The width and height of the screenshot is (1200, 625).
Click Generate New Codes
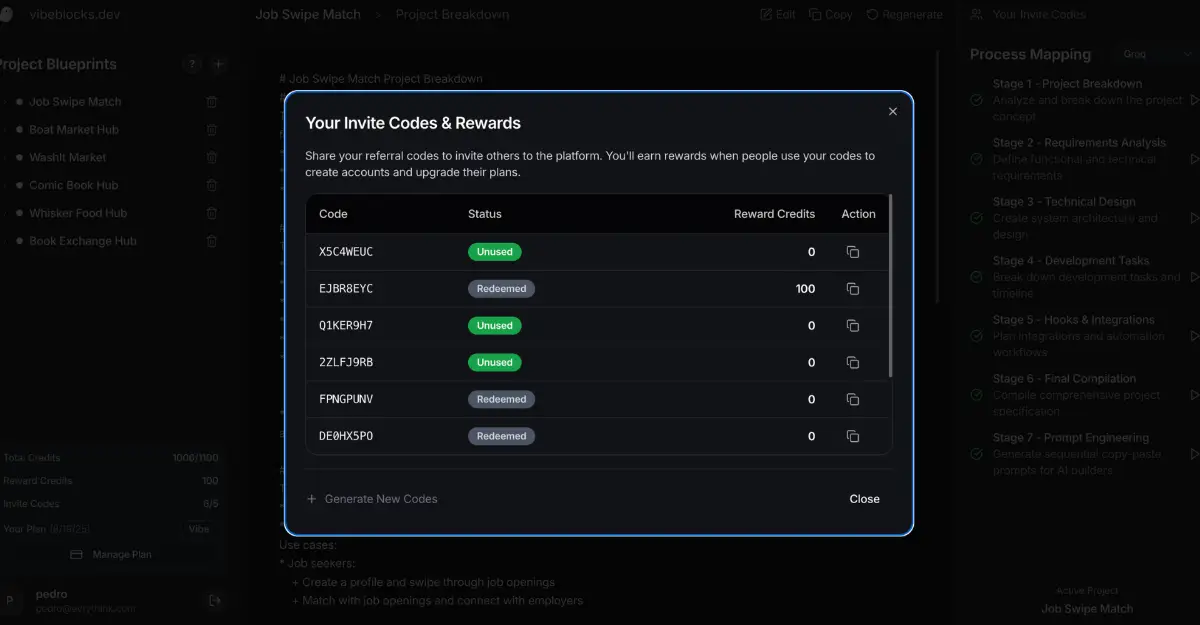click(x=372, y=499)
